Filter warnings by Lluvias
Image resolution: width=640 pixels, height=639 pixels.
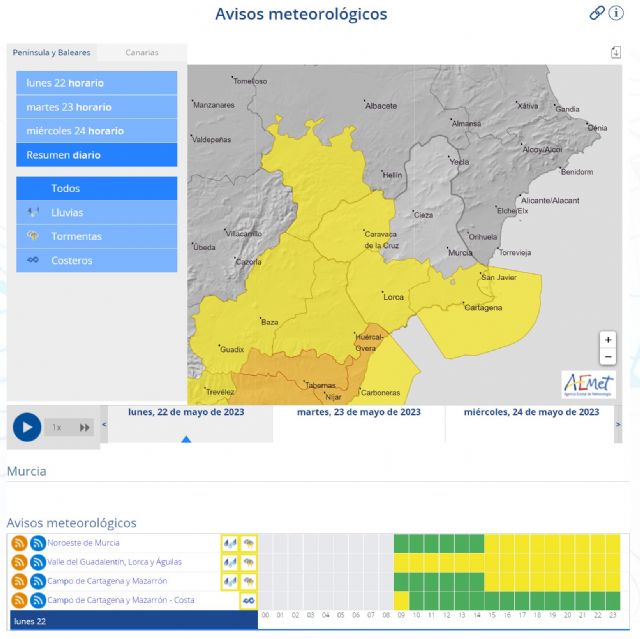coord(97,212)
